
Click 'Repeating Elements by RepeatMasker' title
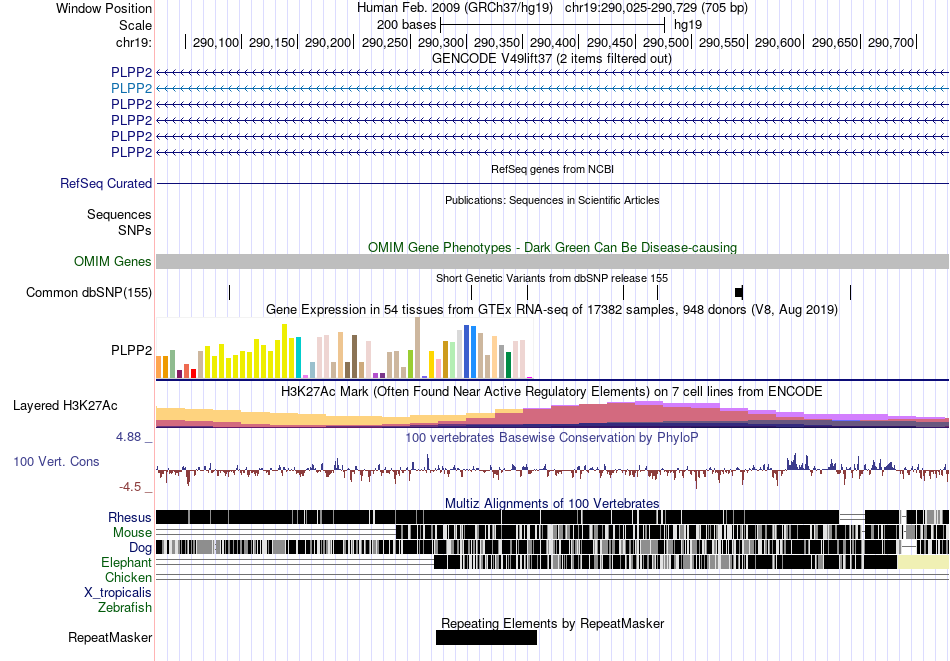[553, 623]
